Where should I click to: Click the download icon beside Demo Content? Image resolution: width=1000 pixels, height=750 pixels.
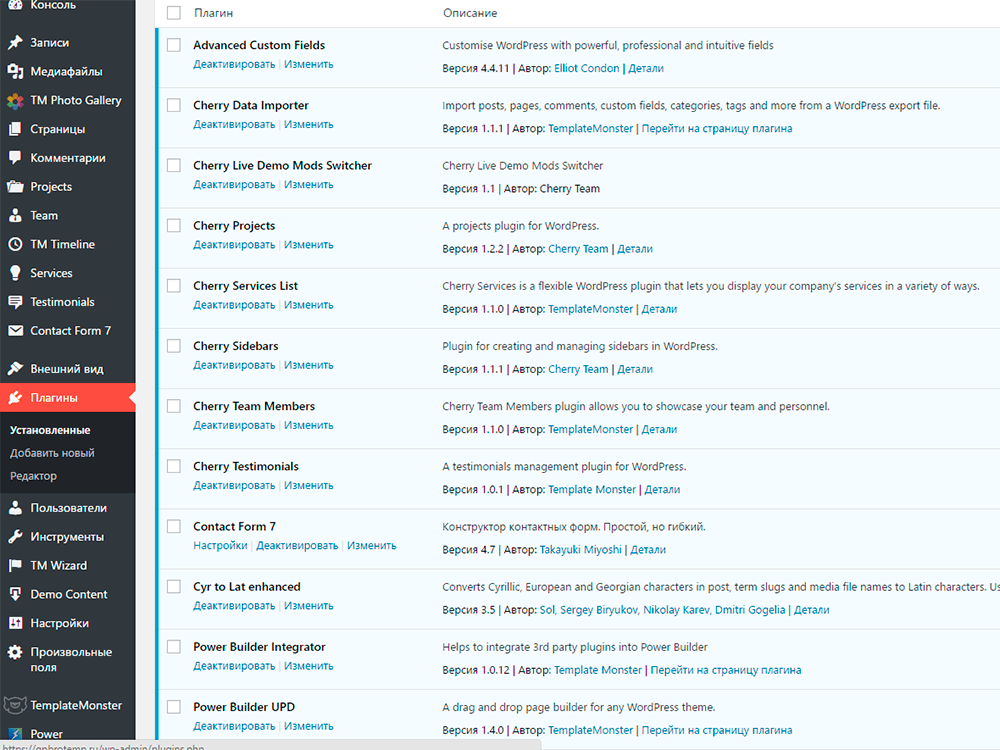pyautogui.click(x=15, y=594)
